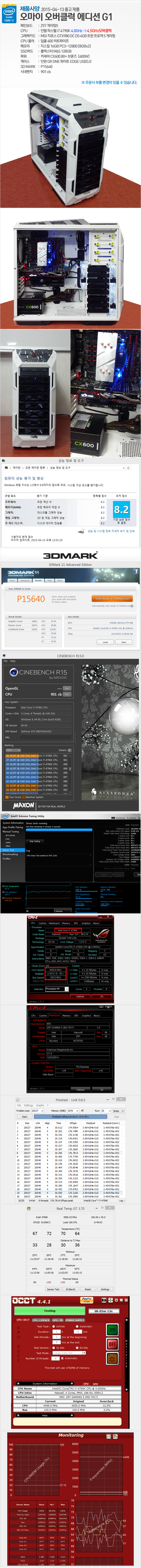Click Settings button in Real Temp
The width and height of the screenshot is (141, 1568).
pos(105,1289)
